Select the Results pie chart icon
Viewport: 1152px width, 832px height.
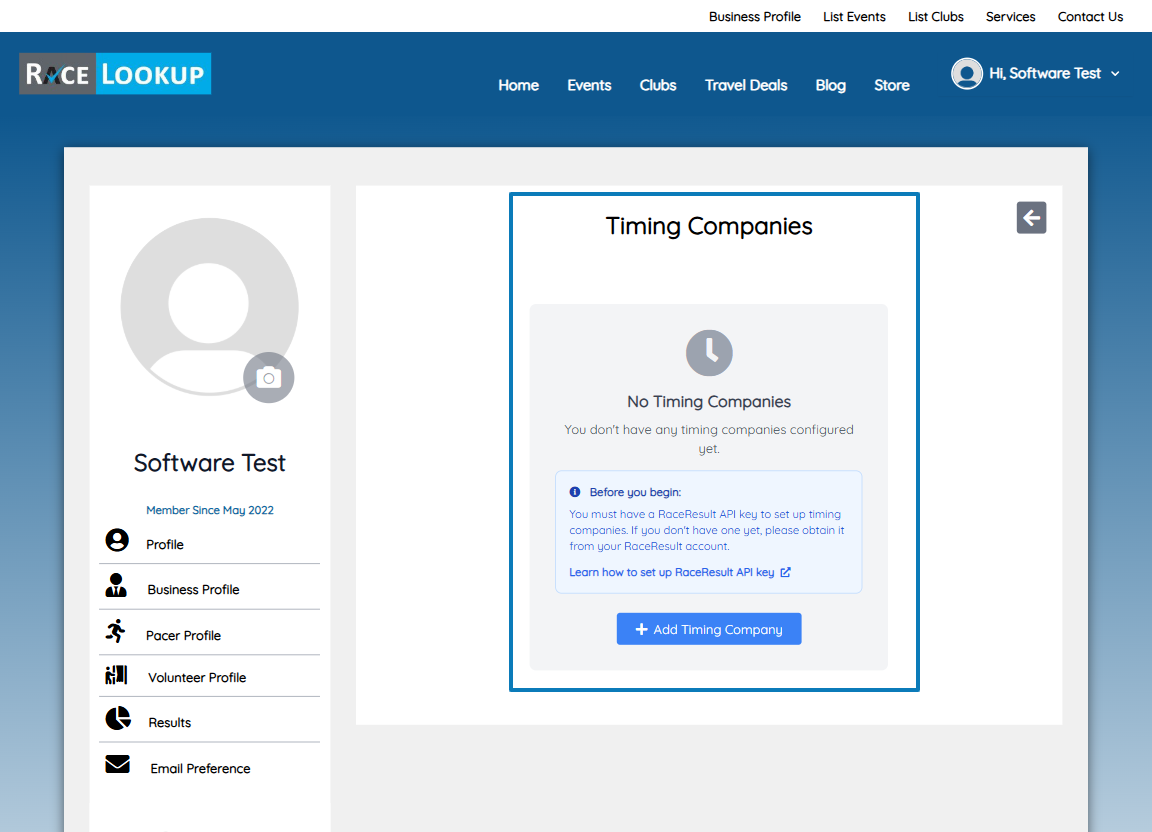[x=118, y=718]
